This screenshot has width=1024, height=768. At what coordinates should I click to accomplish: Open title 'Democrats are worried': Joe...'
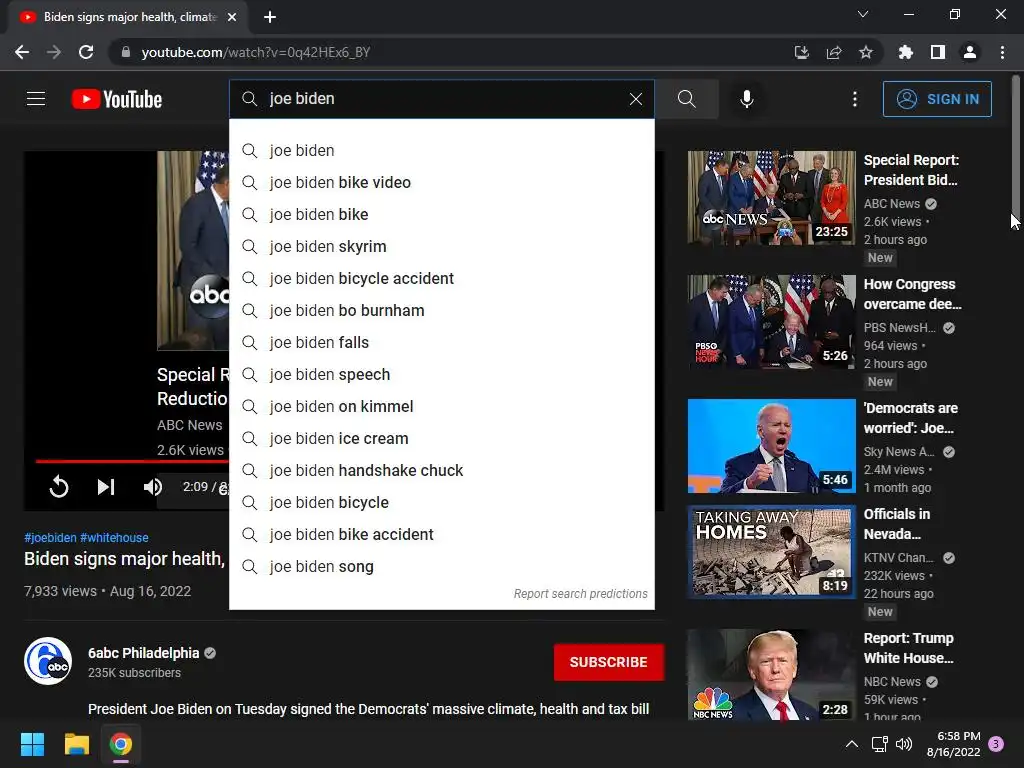(x=910, y=418)
